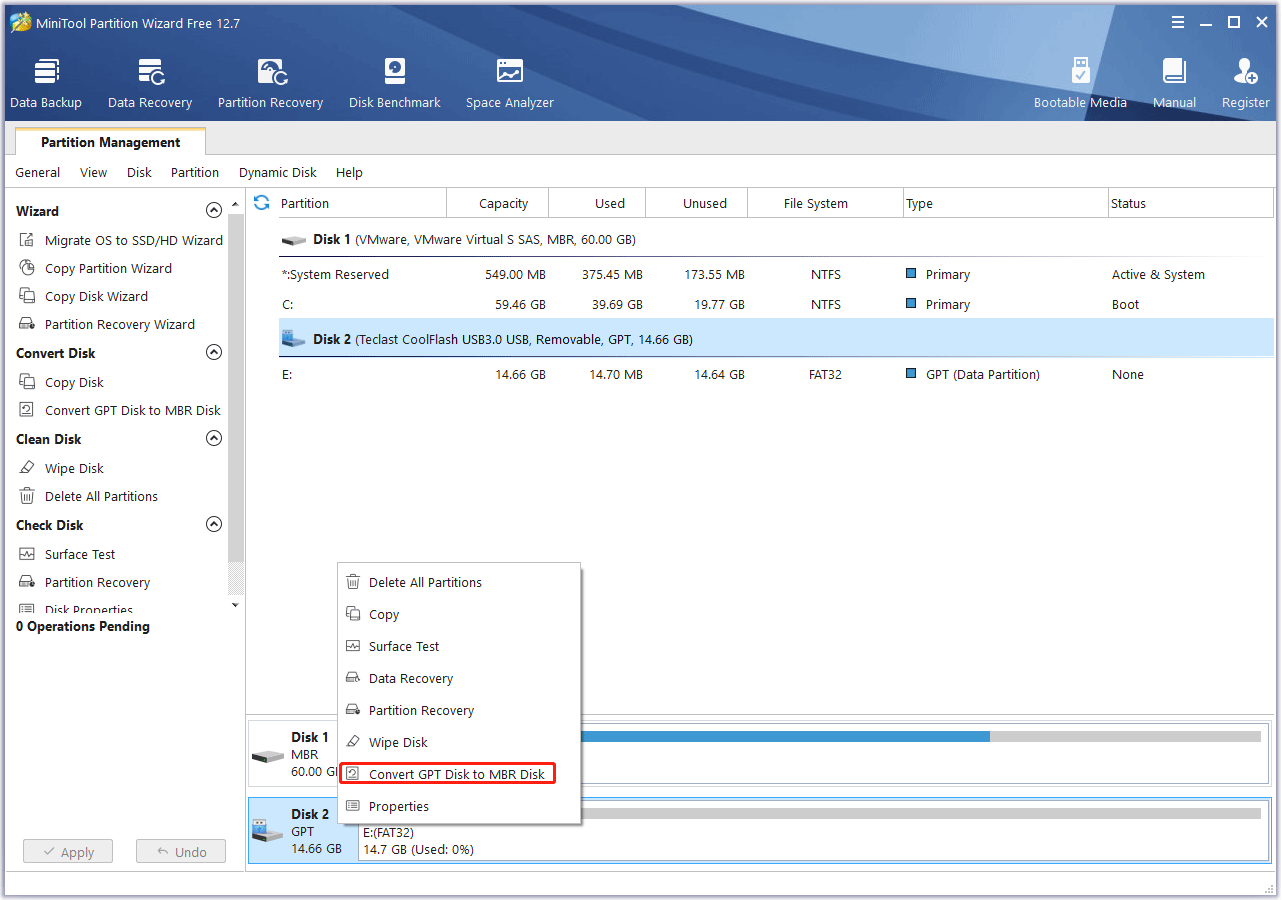This screenshot has width=1282, height=900.
Task: Select the C: partition row
Action: pyautogui.click(x=776, y=304)
